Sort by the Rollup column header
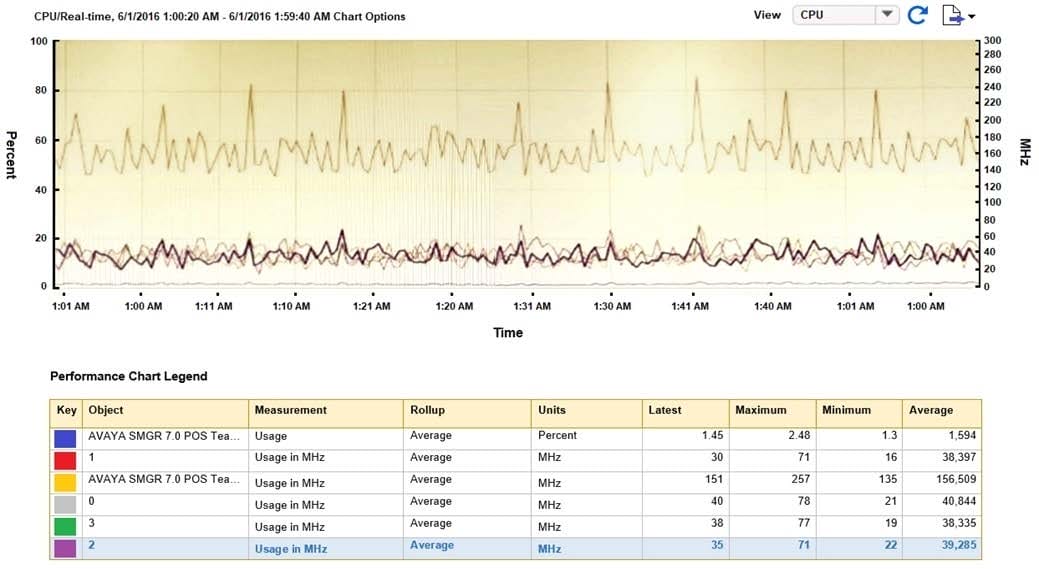The width and height of the screenshot is (1039, 569). pyautogui.click(x=427, y=410)
